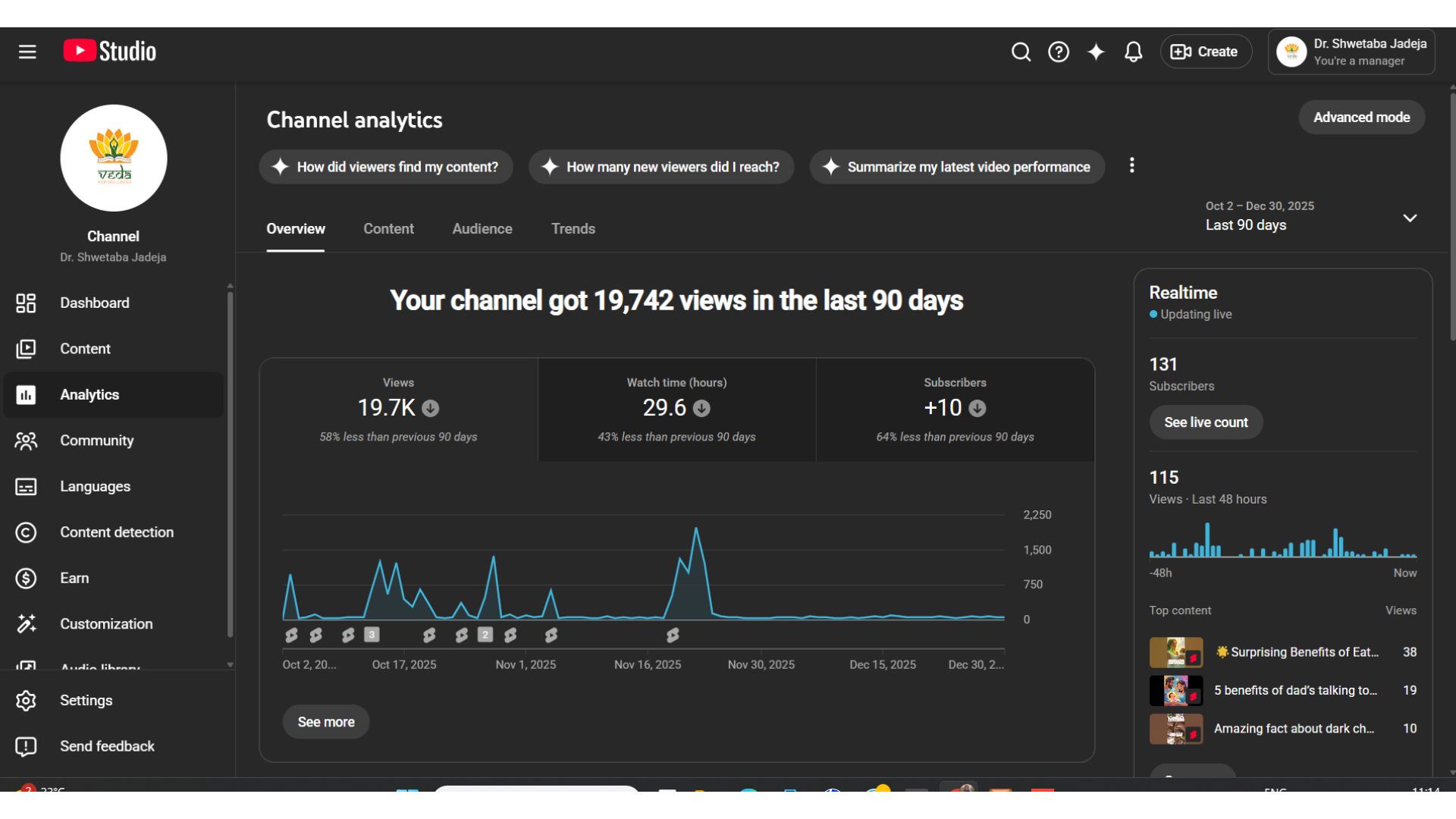This screenshot has height=819, width=1456.
Task: Click the sparkle Ask Studio icon
Action: 1096,52
